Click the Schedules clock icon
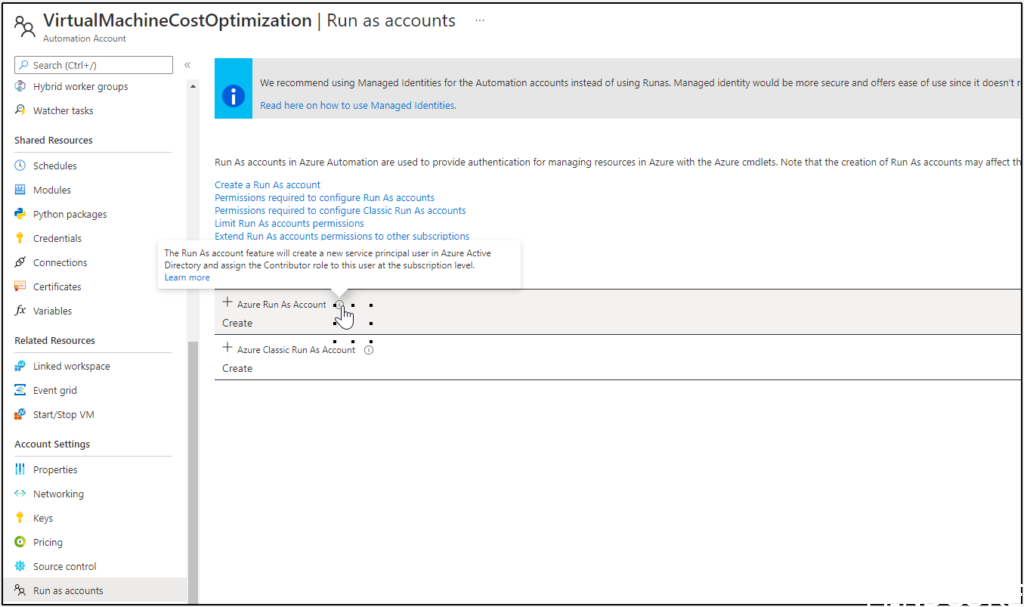 20,166
